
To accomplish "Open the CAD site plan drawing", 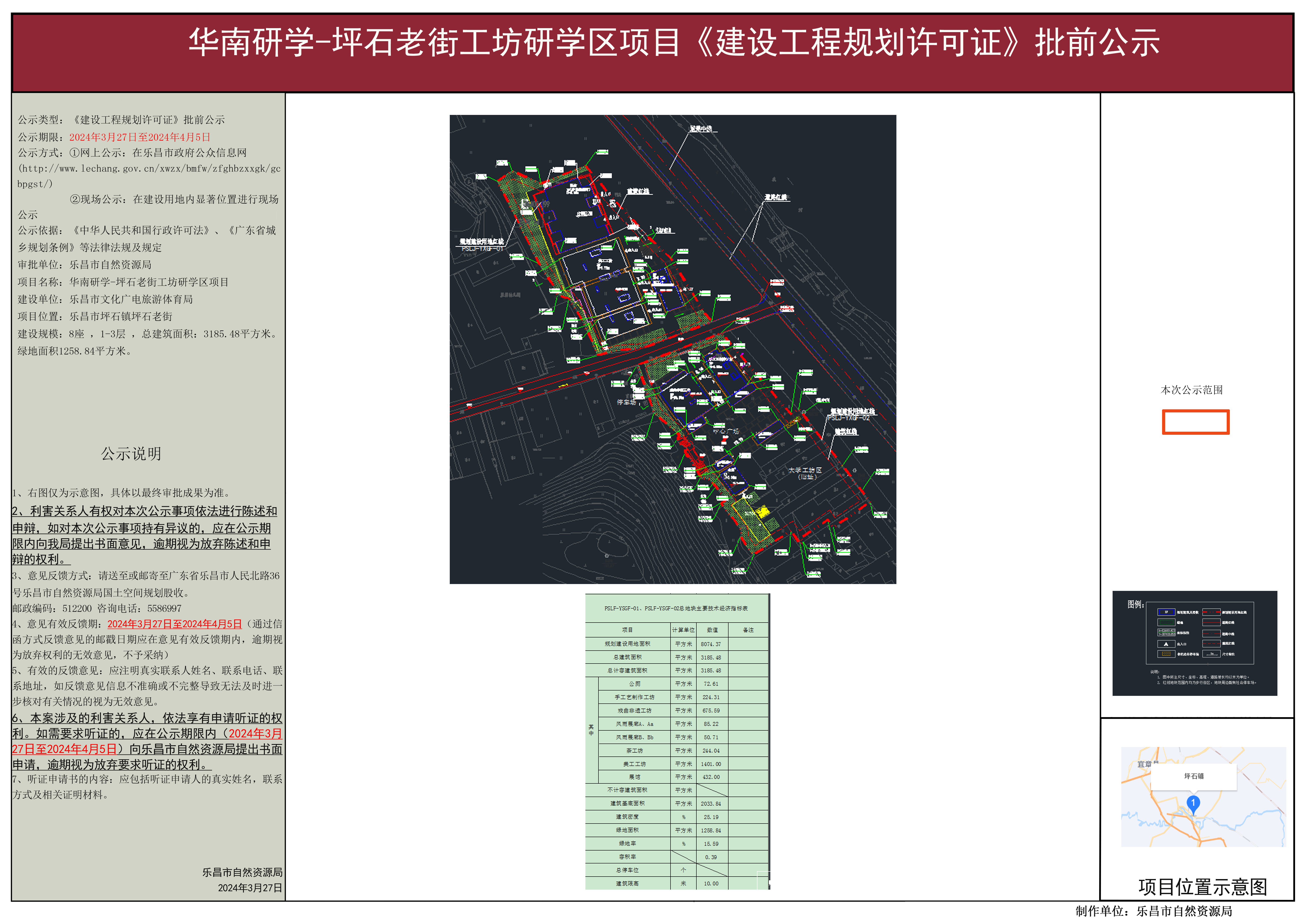I will (673, 349).
